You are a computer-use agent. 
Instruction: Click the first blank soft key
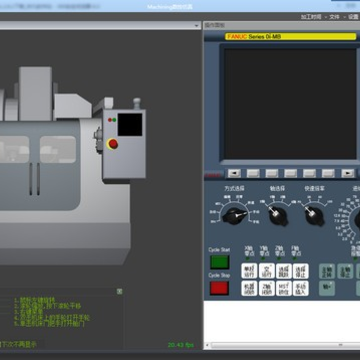point(253,173)
